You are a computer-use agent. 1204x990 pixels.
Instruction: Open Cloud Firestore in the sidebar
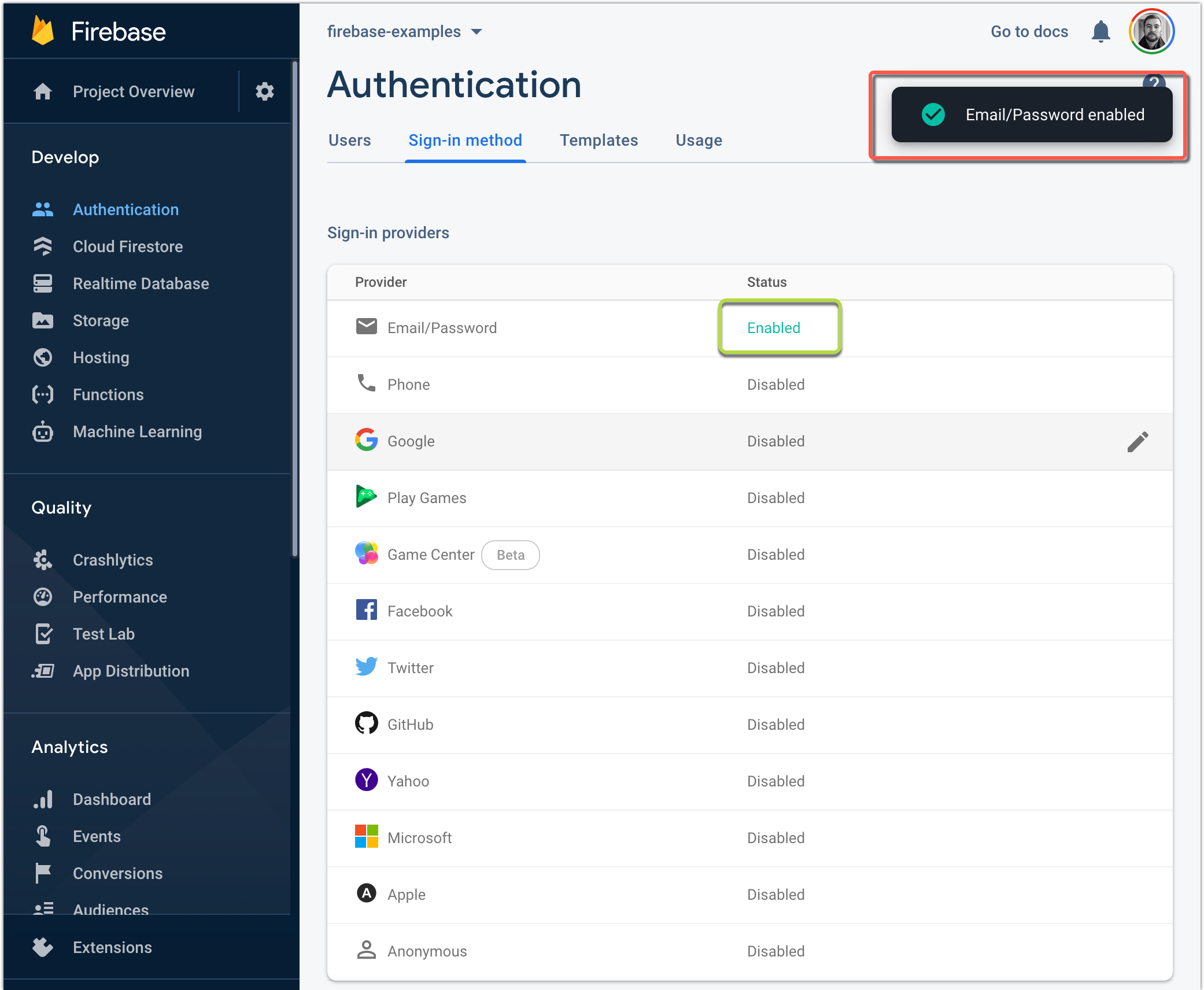(128, 246)
